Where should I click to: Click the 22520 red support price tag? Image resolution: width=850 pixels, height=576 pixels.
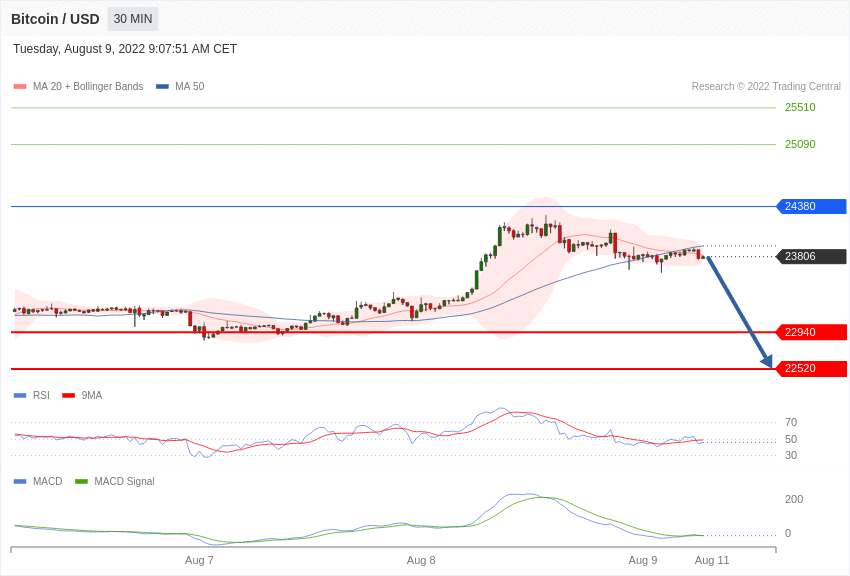[x=812, y=368]
